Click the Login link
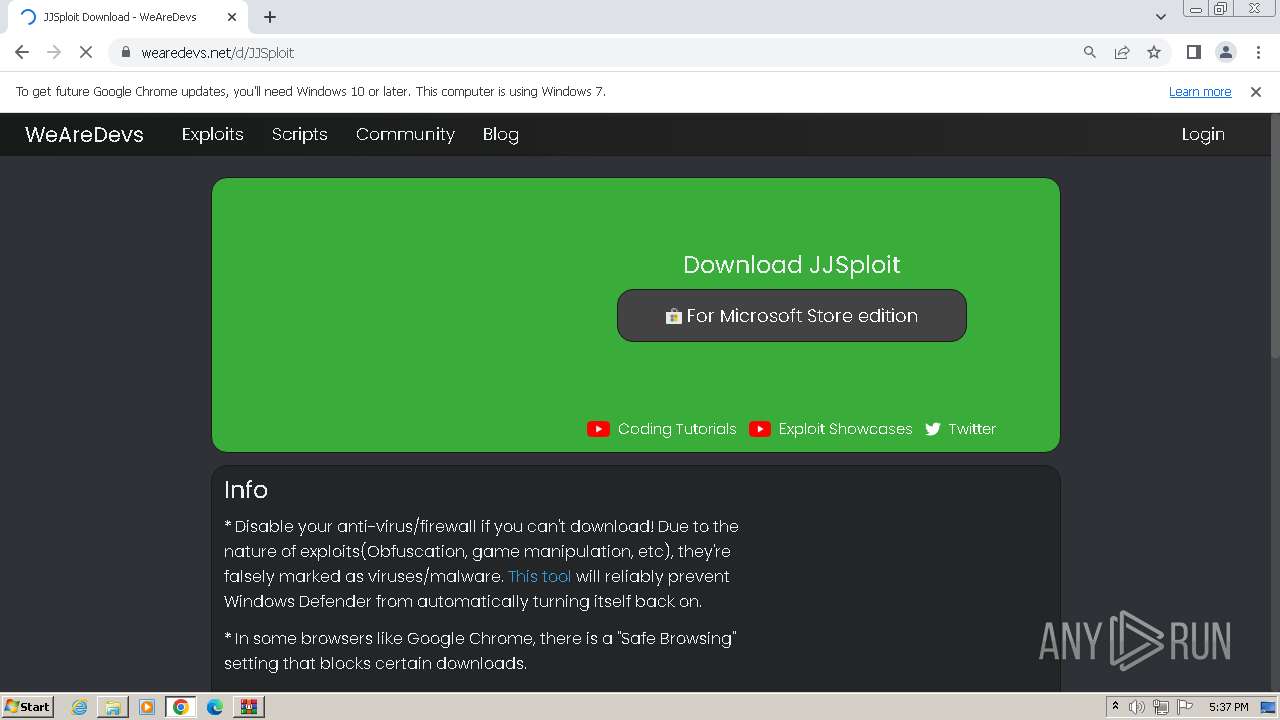 click(1203, 134)
